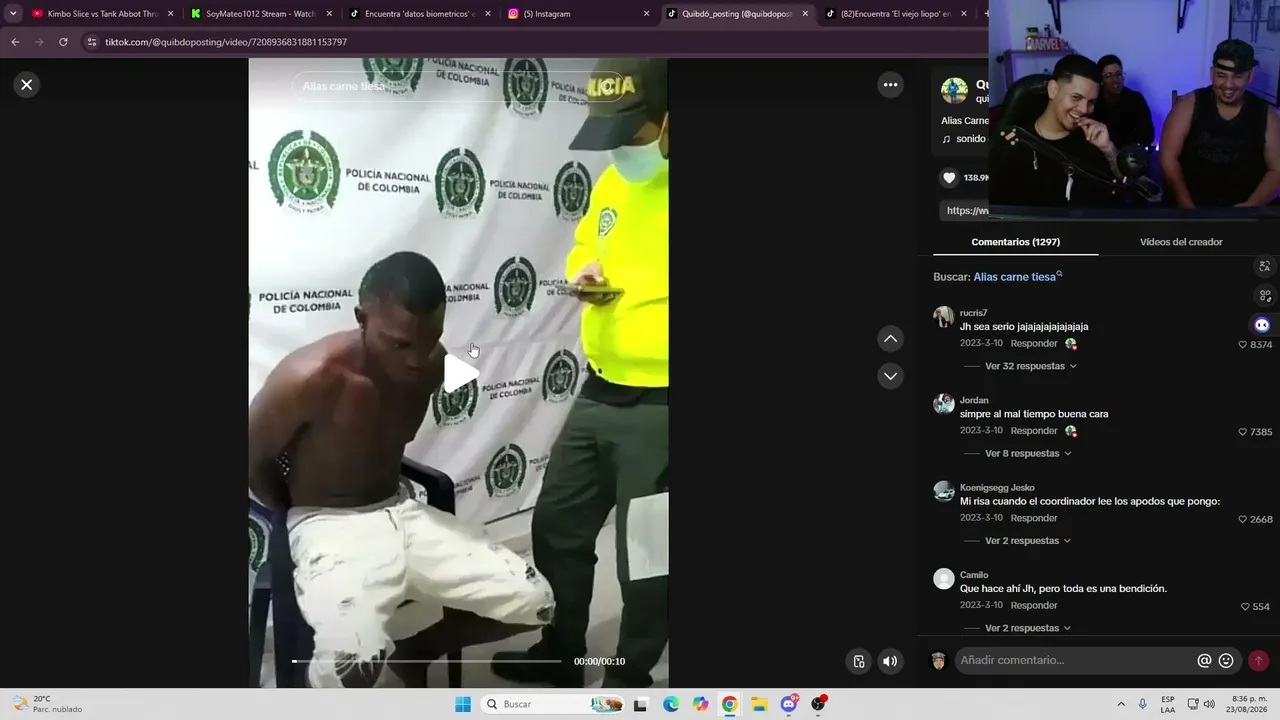Click the translate comments icon
The image size is (1280, 720).
1264,266
